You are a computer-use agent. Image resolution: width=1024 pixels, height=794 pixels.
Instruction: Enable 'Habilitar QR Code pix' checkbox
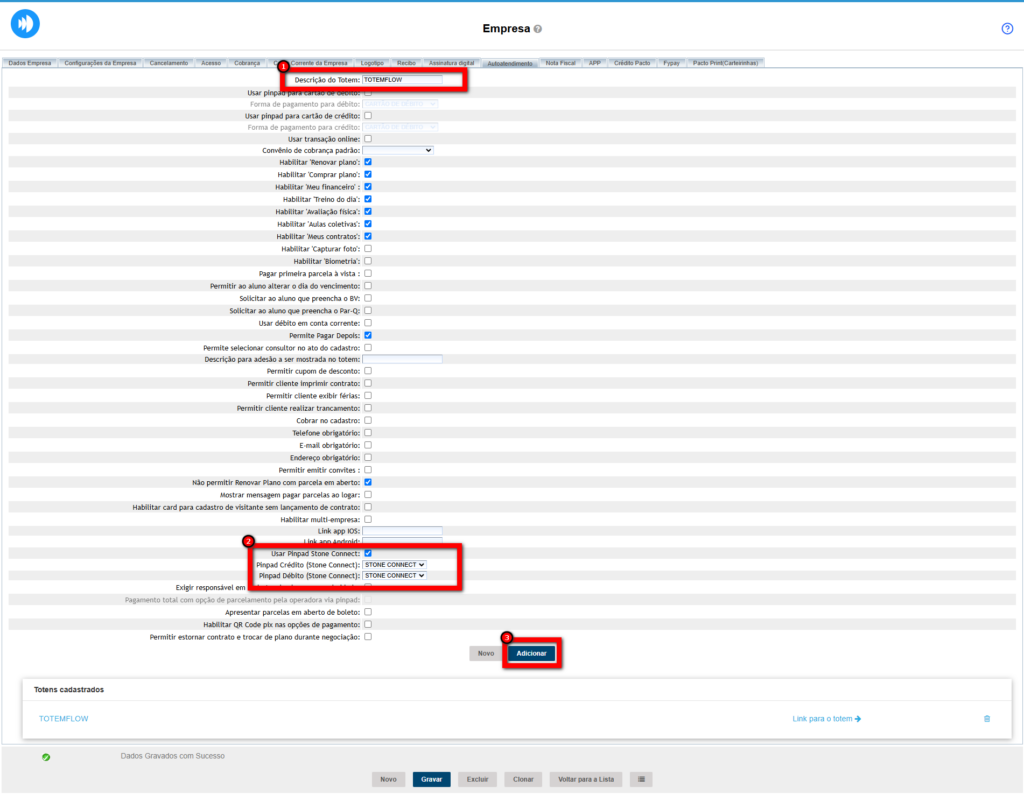pos(368,624)
